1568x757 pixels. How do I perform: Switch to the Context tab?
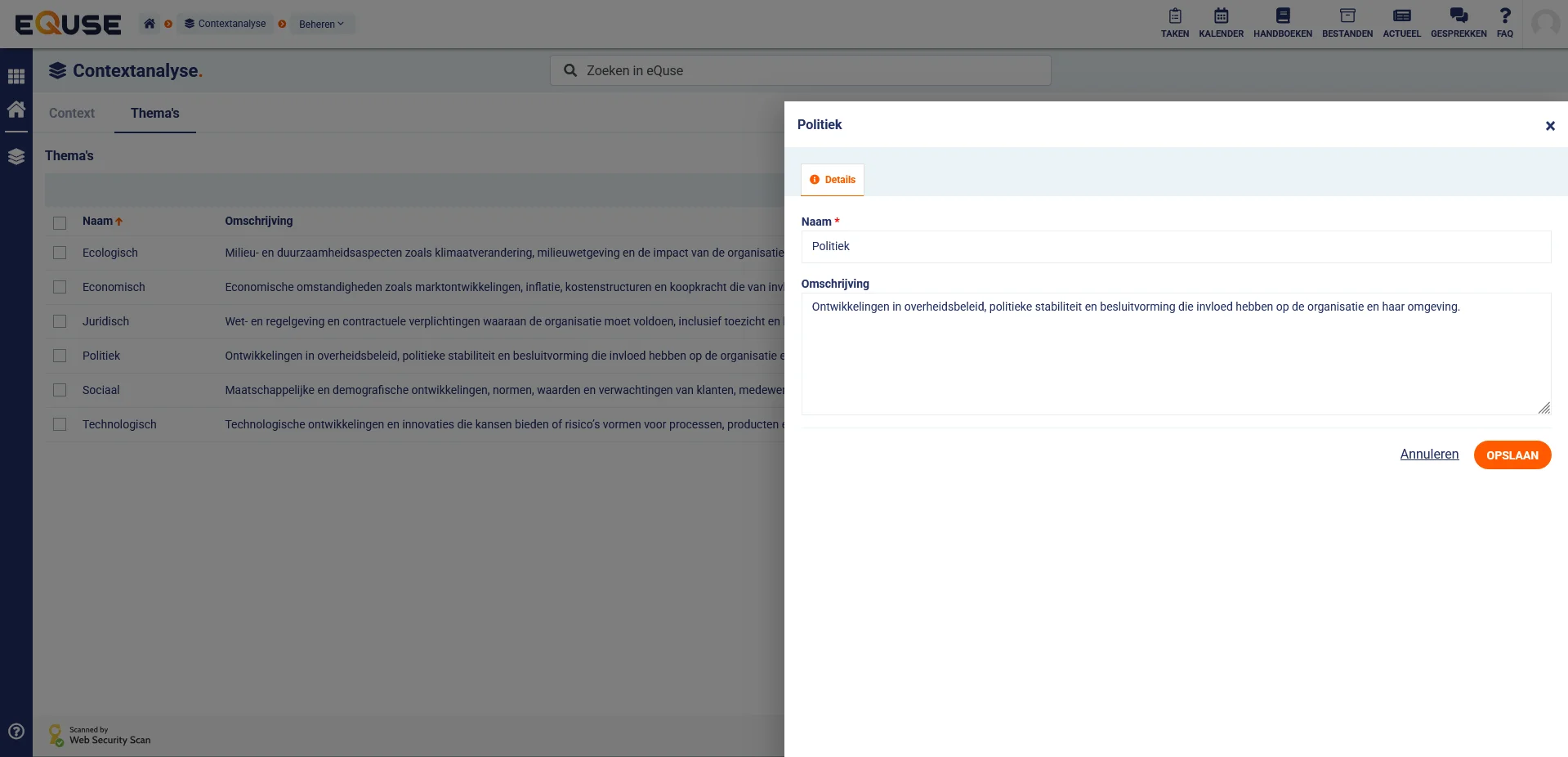click(72, 114)
